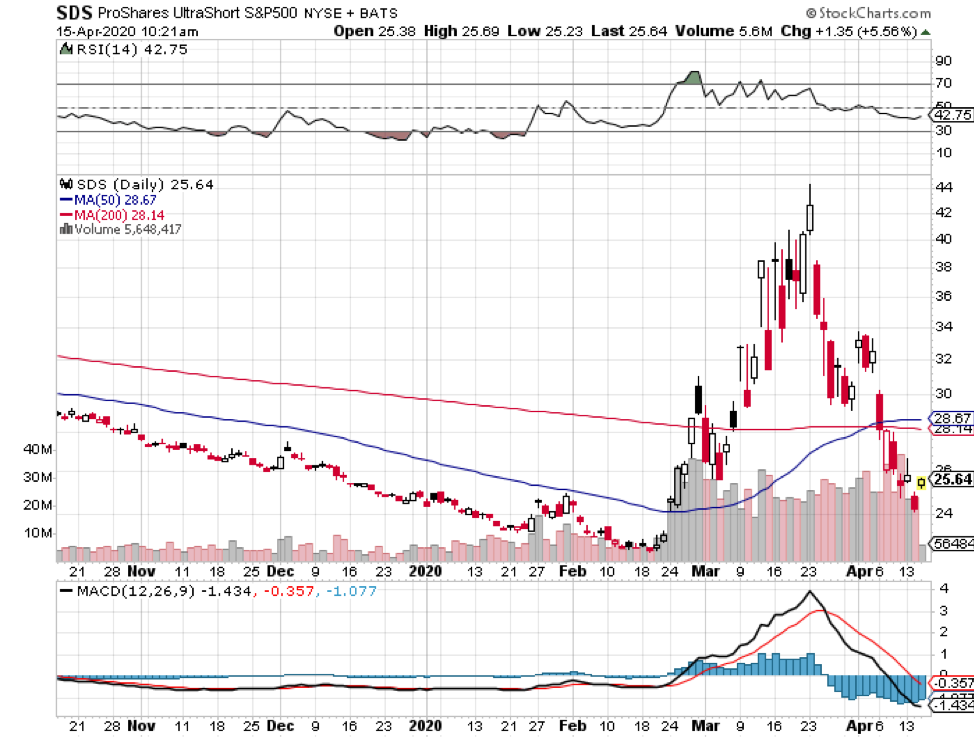The image size is (974, 737).
Task: Click the 30 oversold level on RSI axis
Action: click(944, 130)
